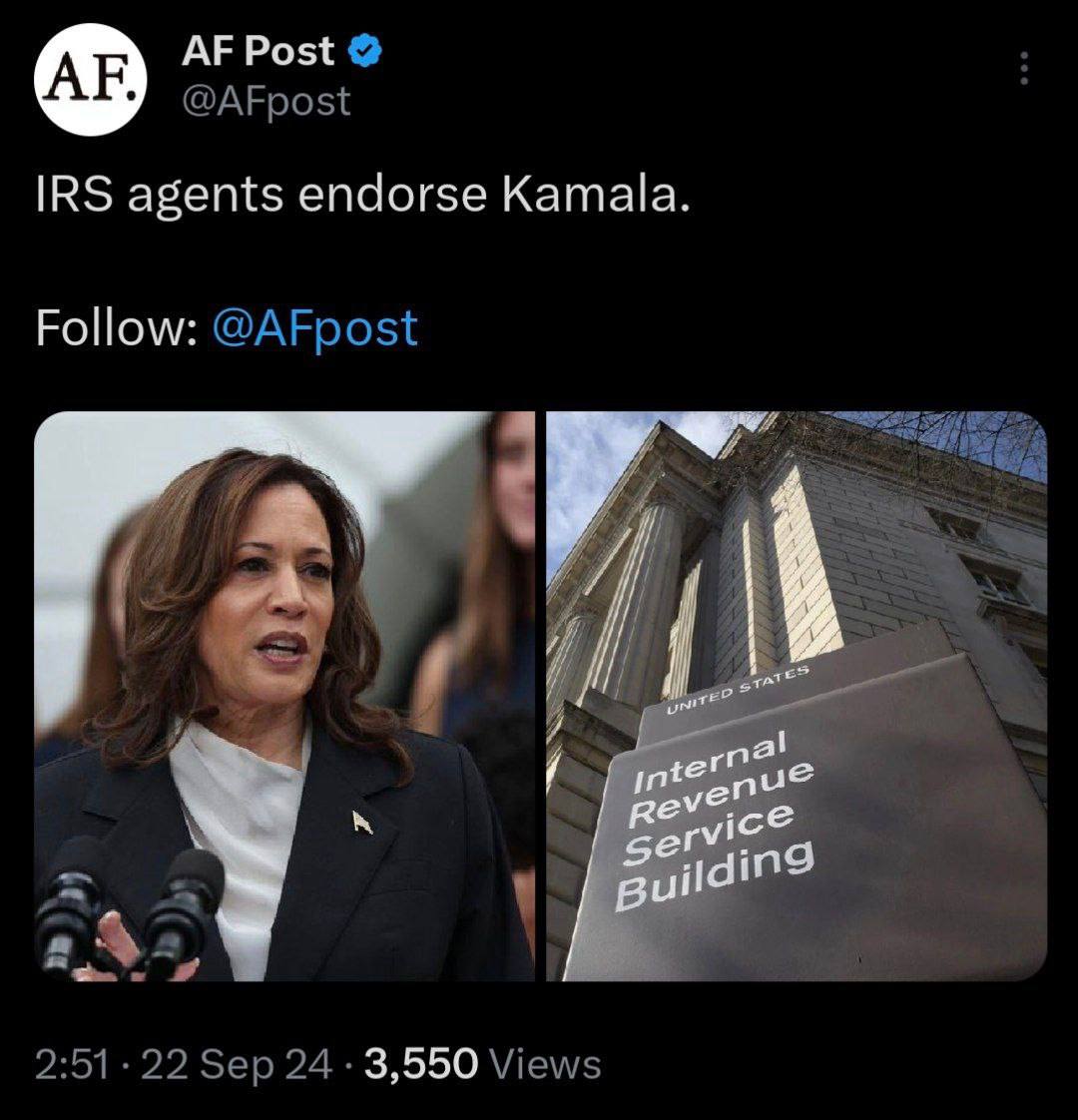Open the three-dot more options menu
1078x1120 pixels.
(1024, 69)
